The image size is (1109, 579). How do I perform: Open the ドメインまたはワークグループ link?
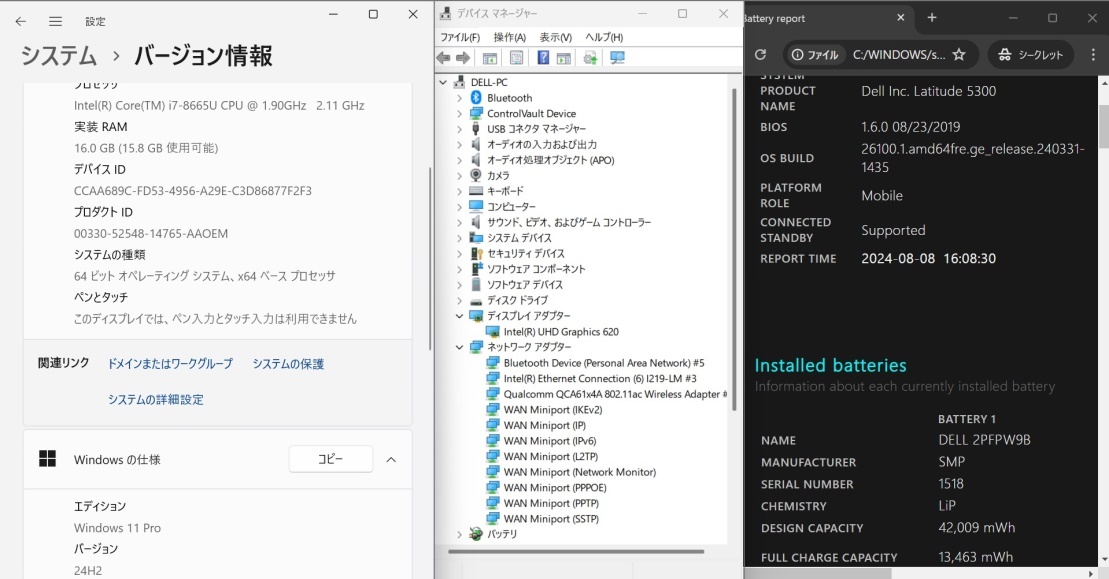[170, 363]
